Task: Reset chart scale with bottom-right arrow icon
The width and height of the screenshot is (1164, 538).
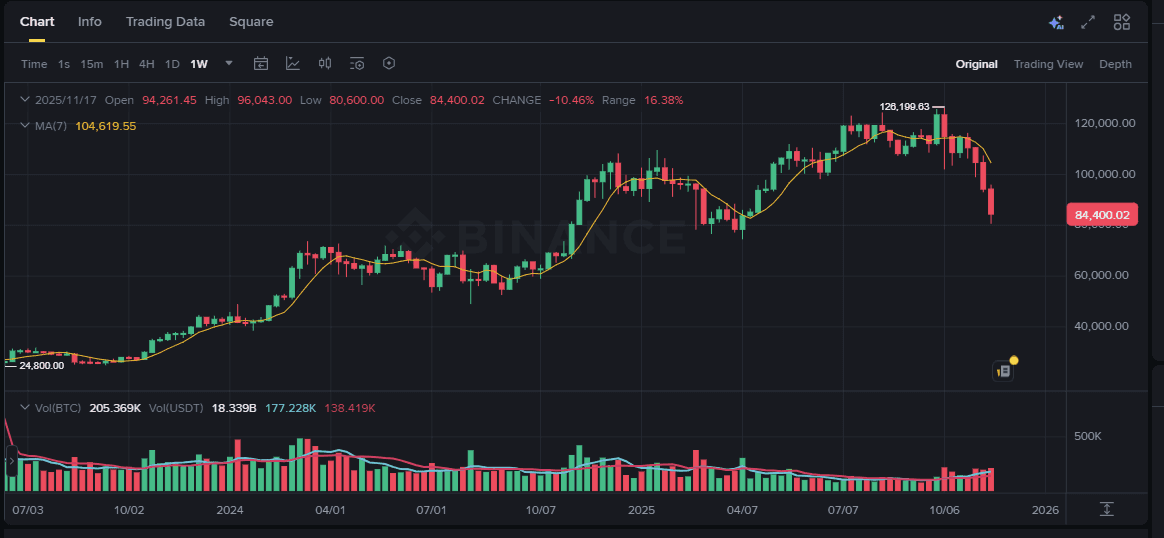Action: click(x=1106, y=509)
